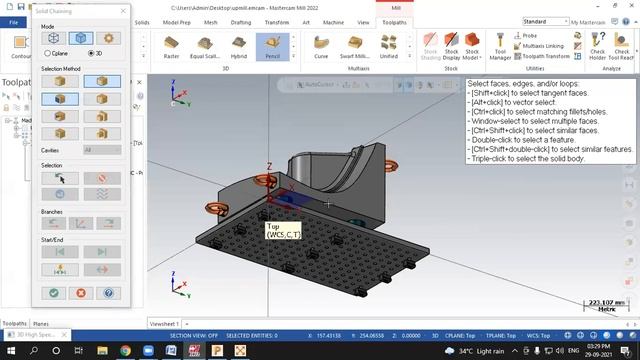
Task: Move chain end forward button
Action: [102, 252]
